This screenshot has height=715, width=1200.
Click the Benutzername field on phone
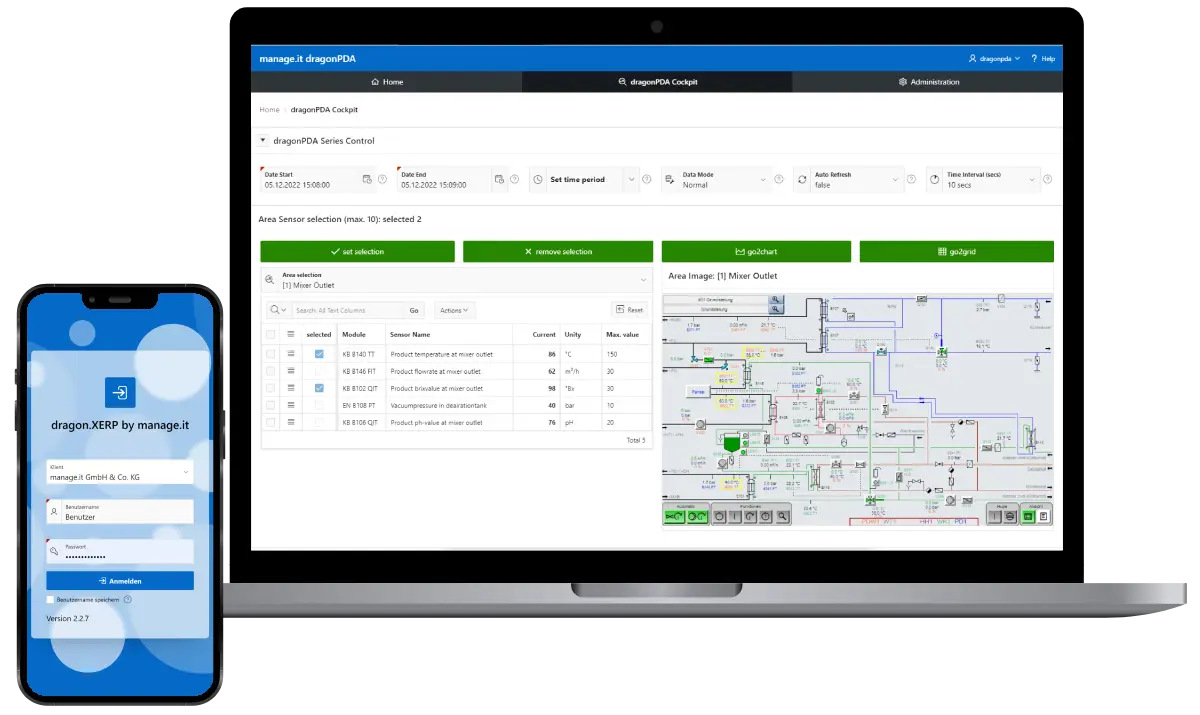pyautogui.click(x=120, y=512)
